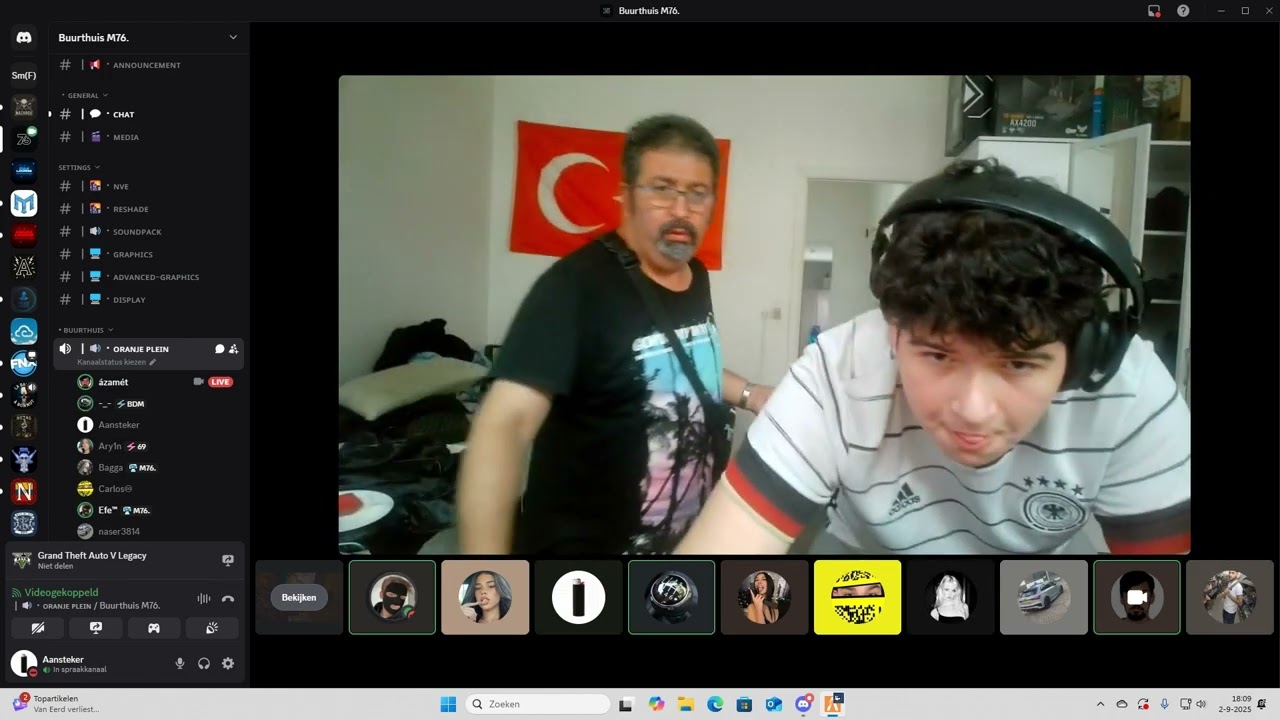This screenshot has width=1280, height=720.
Task: Watch ázamét's LIVE stream
Action: 221,382
